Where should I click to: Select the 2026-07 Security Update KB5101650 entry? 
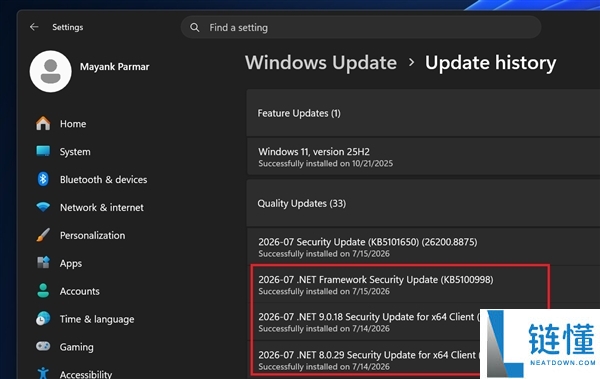tap(423, 247)
